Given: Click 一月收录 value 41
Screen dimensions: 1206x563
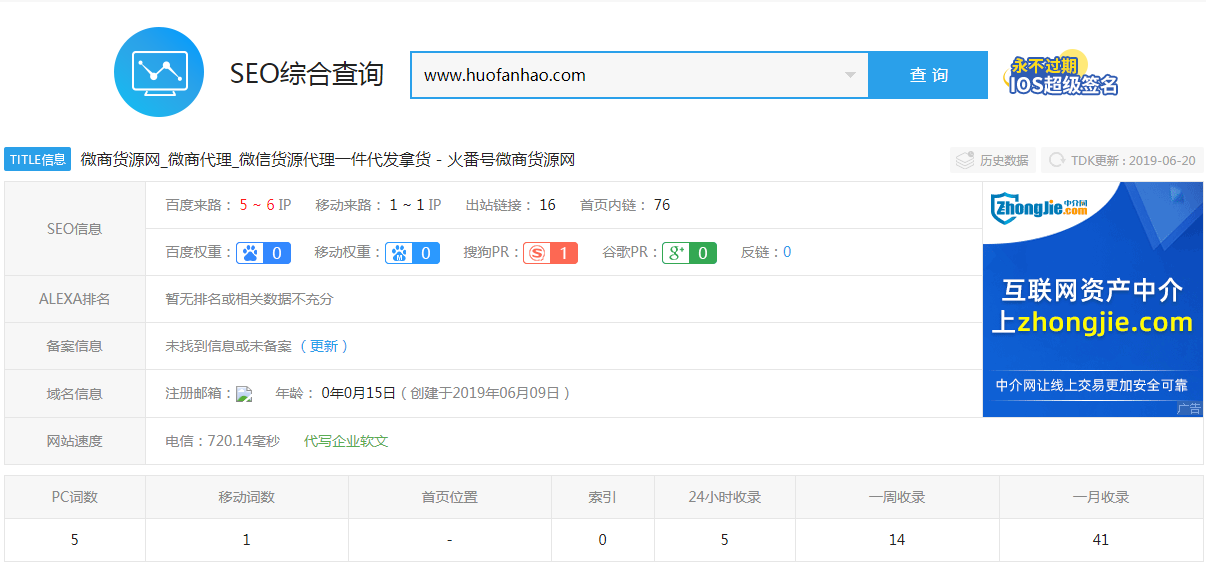Looking at the screenshot, I should coord(1101,540).
